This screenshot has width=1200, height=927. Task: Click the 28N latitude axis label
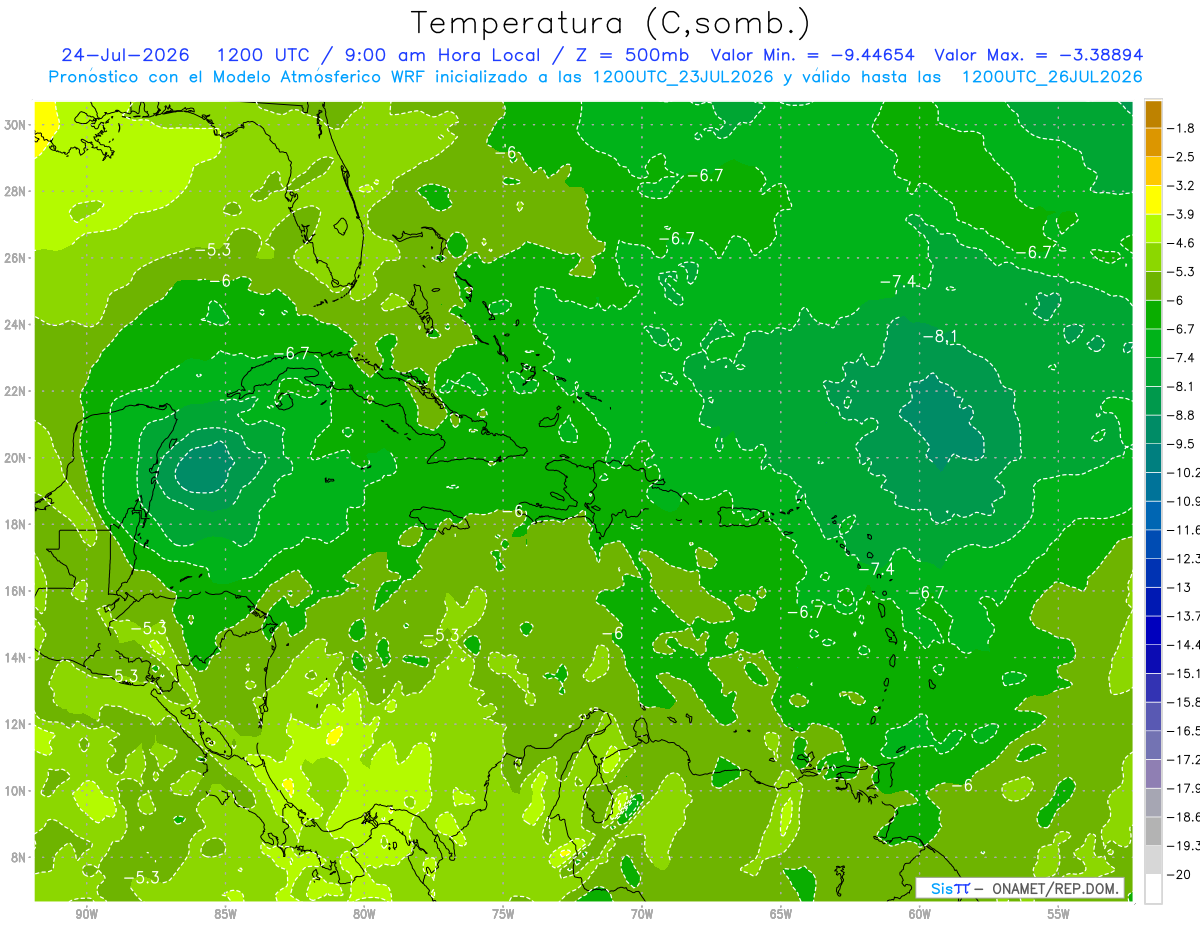point(17,191)
